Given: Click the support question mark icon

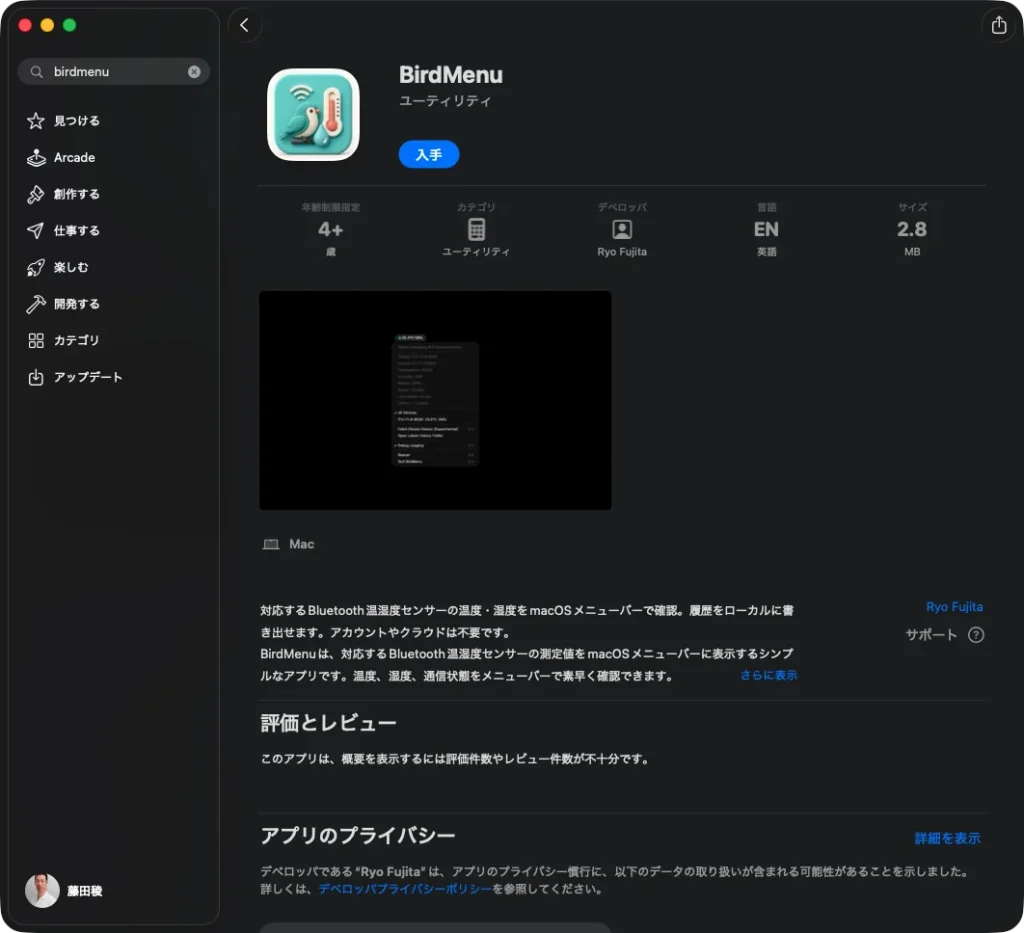Looking at the screenshot, I should (976, 635).
